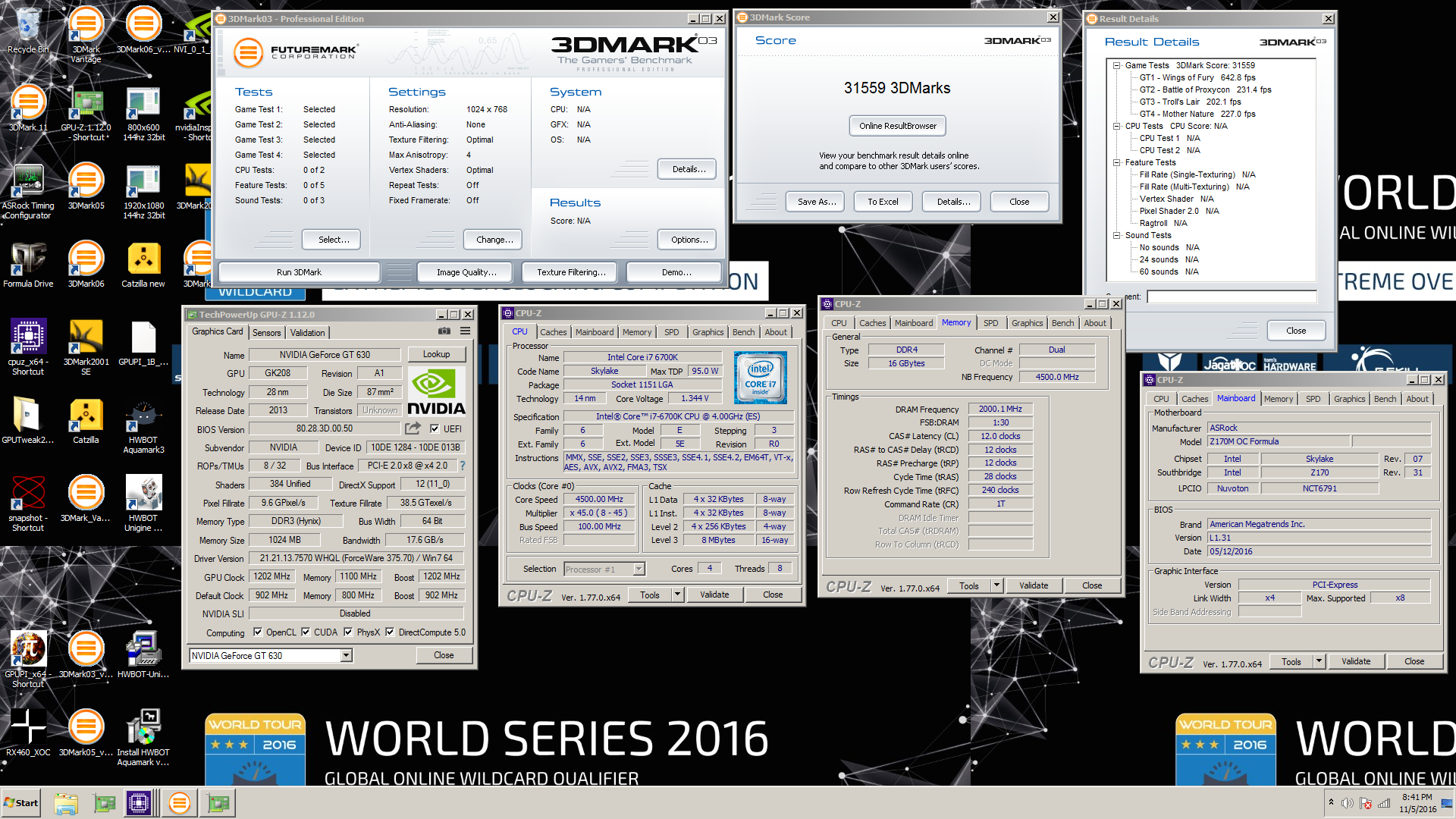This screenshot has width=1456, height=819.
Task: Open the HWBOT Aquamark3 desktop icon
Action: [x=143, y=425]
